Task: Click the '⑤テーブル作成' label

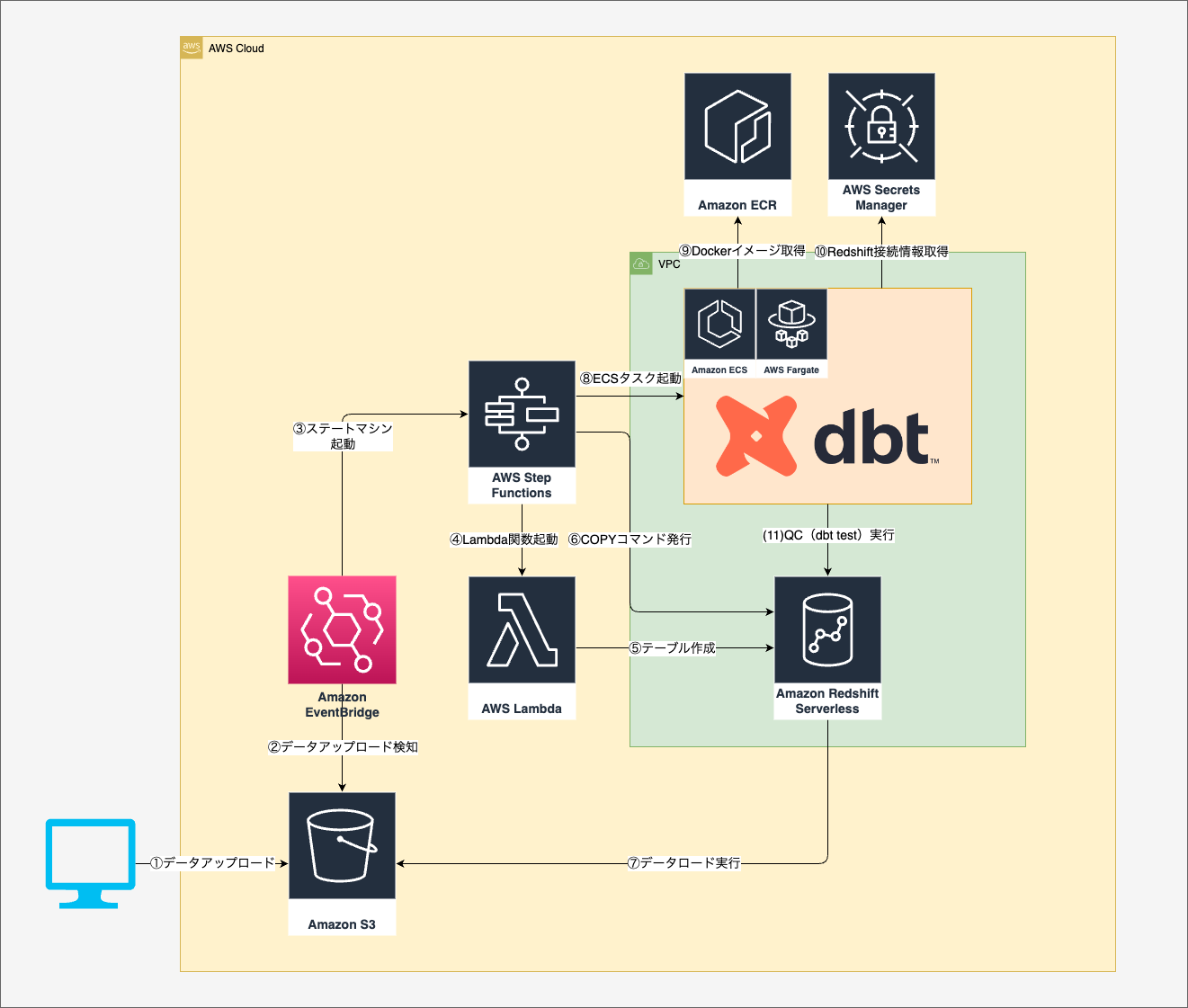Action: (x=672, y=647)
